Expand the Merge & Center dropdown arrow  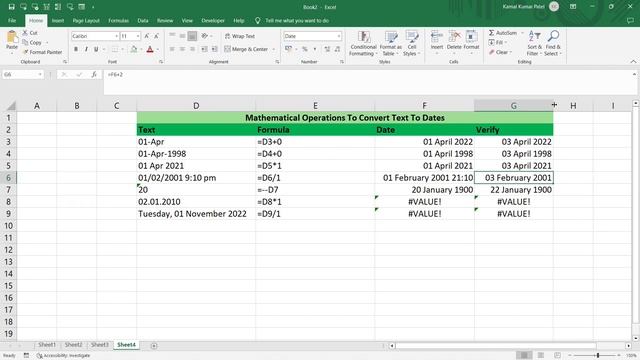click(273, 49)
